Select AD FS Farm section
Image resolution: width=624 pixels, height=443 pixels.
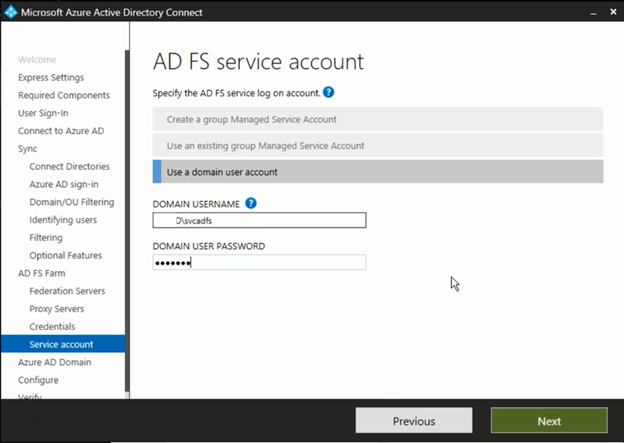click(x=41, y=273)
